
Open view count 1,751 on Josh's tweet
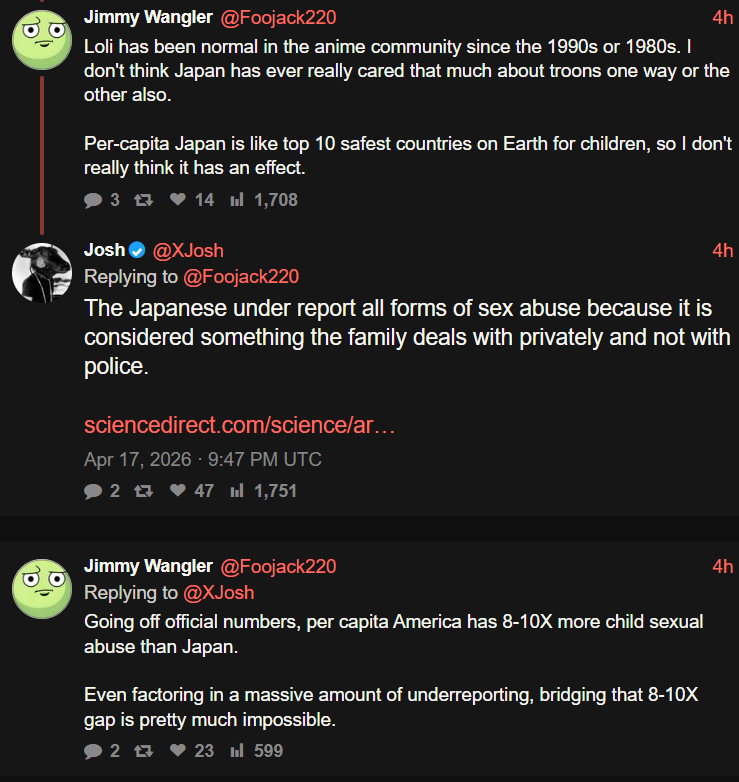click(x=237, y=491)
